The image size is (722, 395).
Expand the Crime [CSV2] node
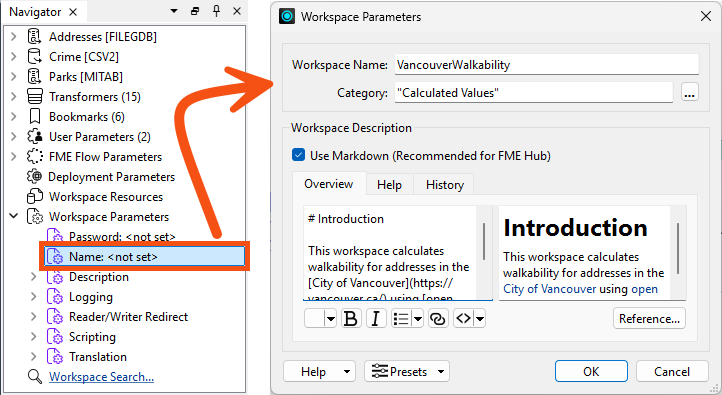14,57
